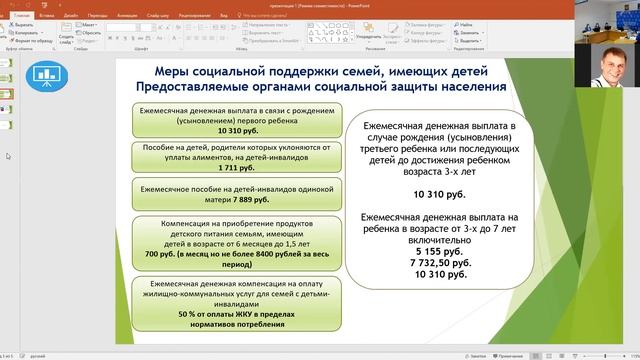The height and width of the screenshot is (360, 640).
Task: Select the rectangle shape in shapes gallery
Action: coord(331,25)
